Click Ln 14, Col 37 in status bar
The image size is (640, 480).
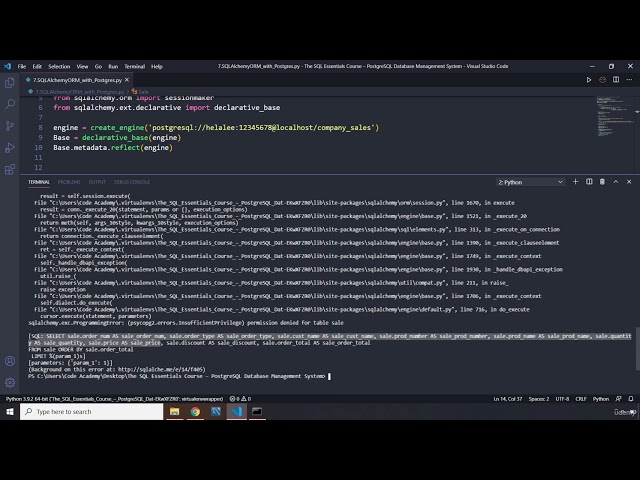coord(507,399)
